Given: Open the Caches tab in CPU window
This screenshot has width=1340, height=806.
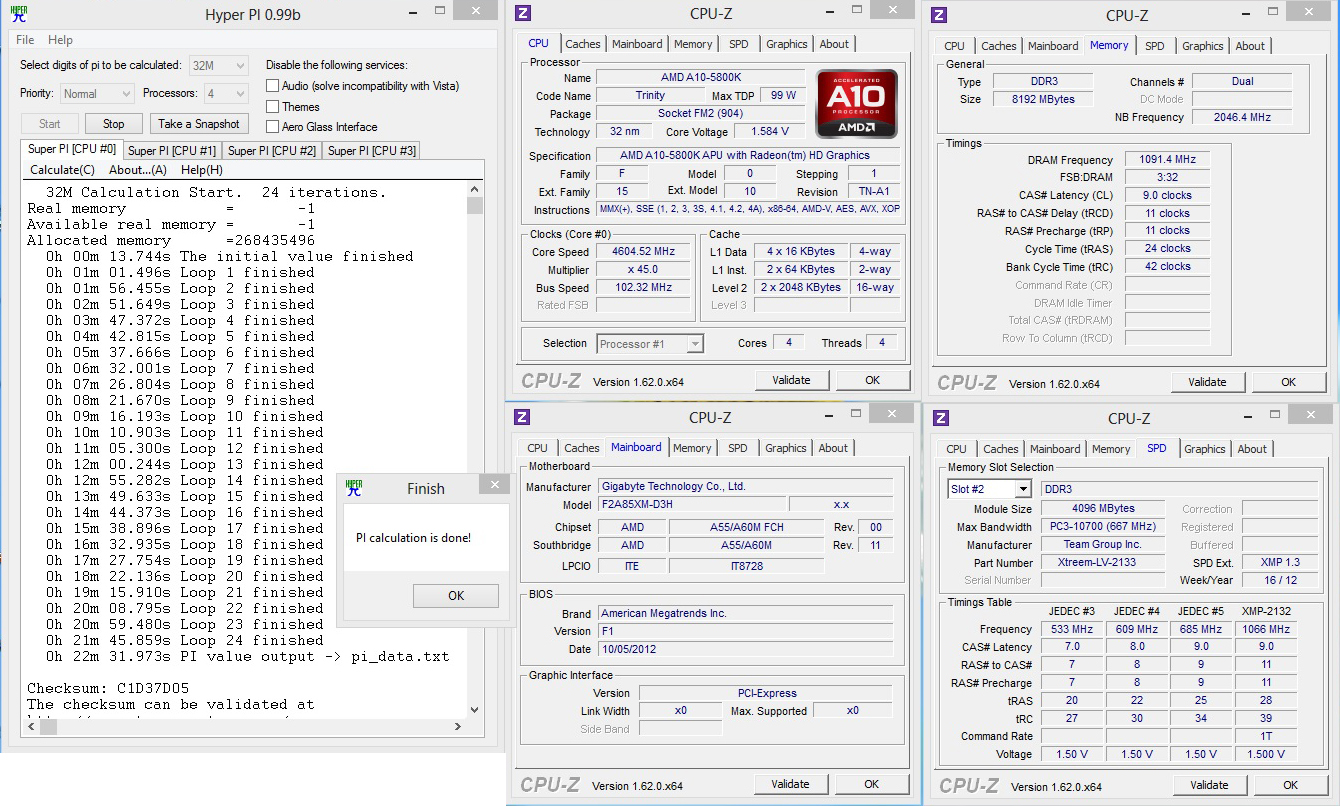Looking at the screenshot, I should [583, 44].
